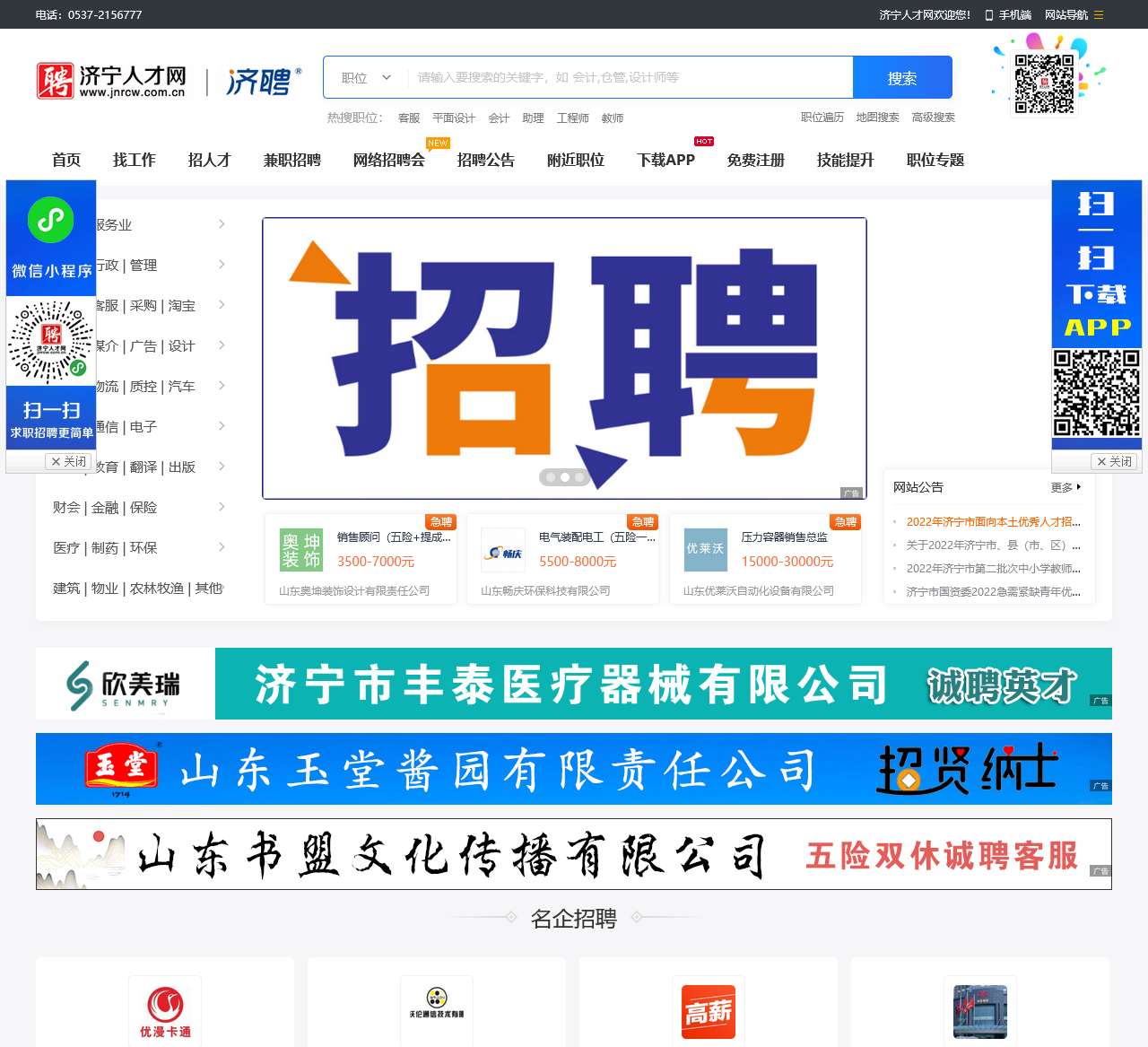1148x1047 pixels.
Task: Open the building photo company card
Action: click(980, 1011)
